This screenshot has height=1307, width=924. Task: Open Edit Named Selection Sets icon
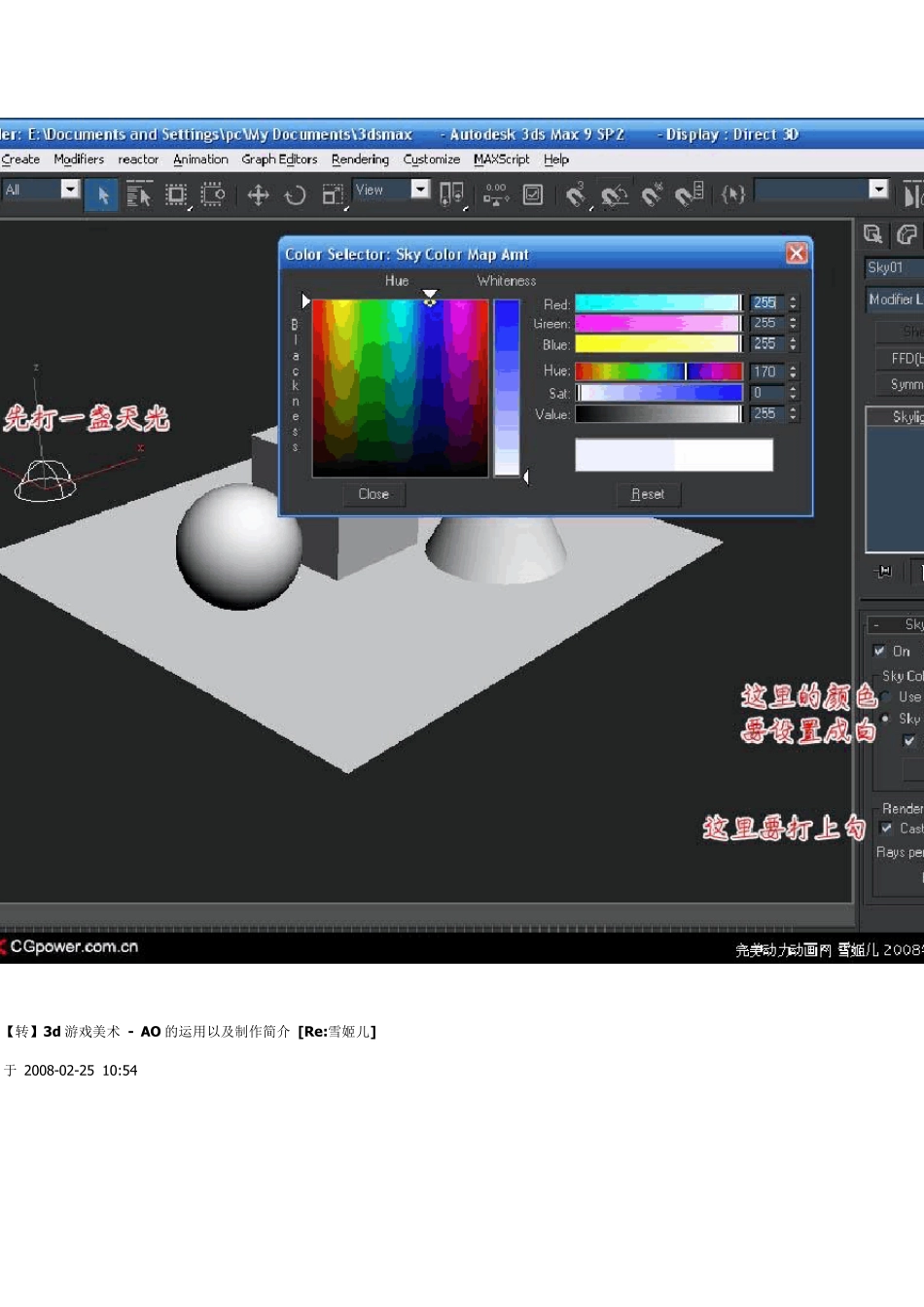click(x=733, y=195)
